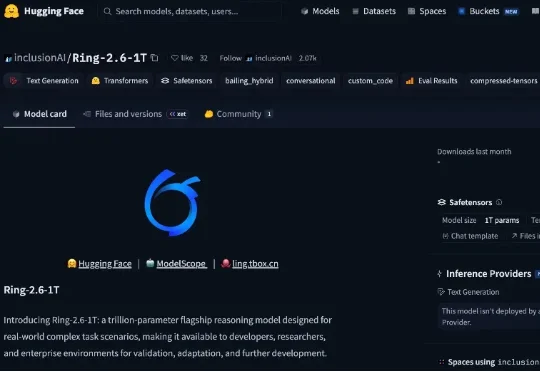Click the Downloads last month label
This screenshot has width=540, height=372.
474,152
